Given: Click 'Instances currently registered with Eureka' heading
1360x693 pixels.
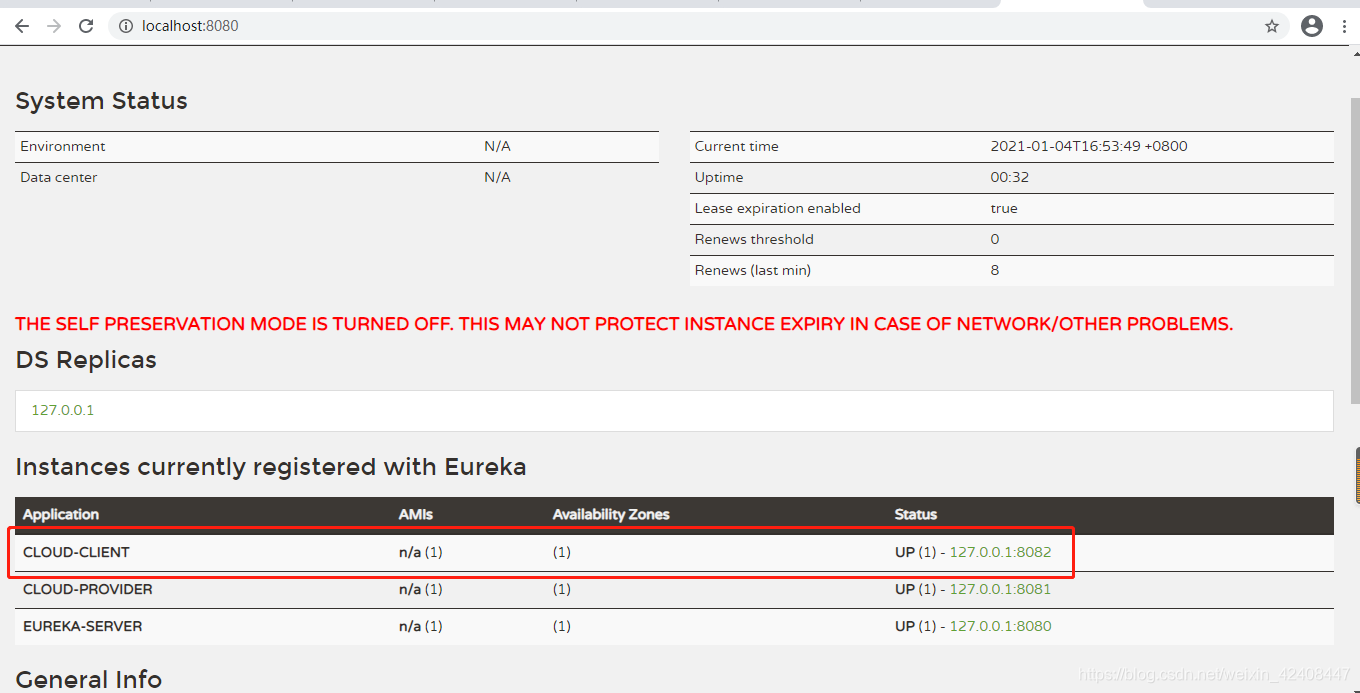Looking at the screenshot, I should coord(271,467).
